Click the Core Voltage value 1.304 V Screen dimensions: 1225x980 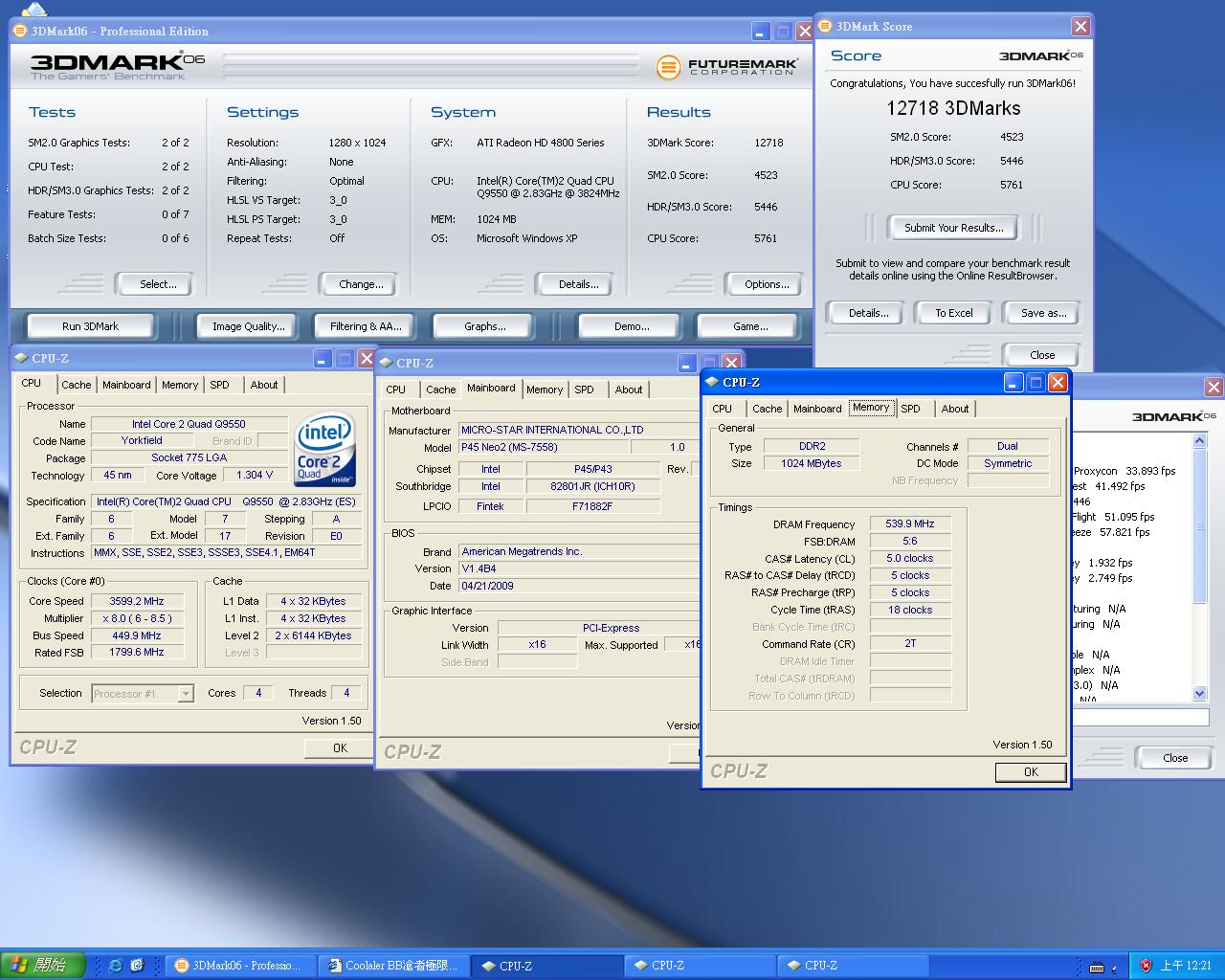pos(255,475)
